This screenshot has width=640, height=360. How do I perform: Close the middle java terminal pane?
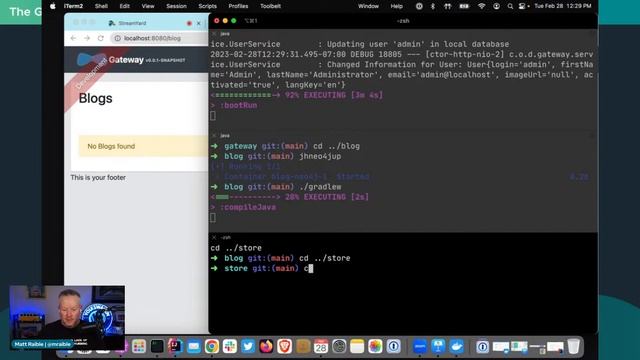(214, 135)
